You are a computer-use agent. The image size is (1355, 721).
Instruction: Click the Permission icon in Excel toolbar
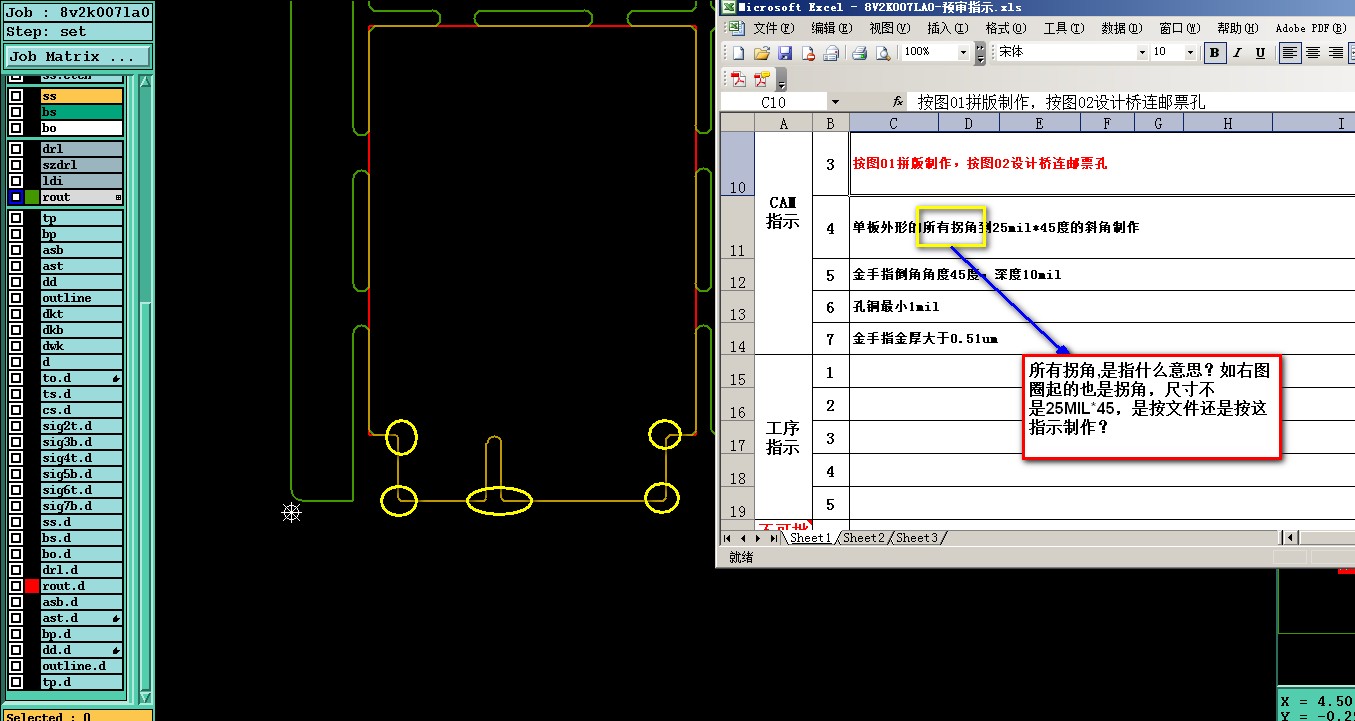coord(808,53)
